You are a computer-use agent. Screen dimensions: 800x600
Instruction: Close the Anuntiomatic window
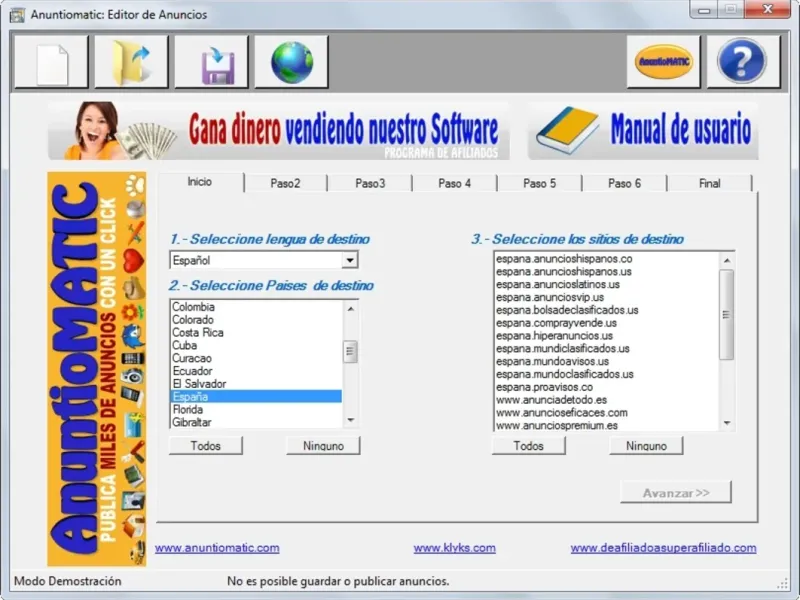(x=767, y=9)
